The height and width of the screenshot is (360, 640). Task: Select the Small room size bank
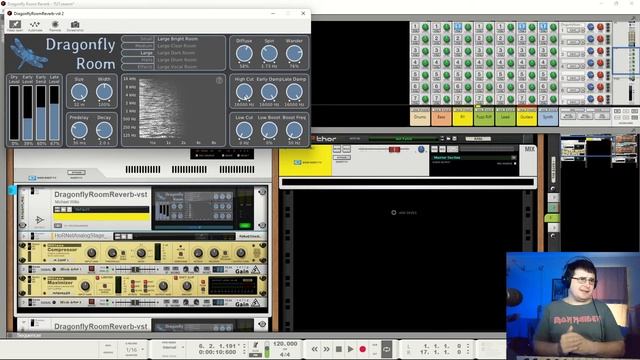[138, 39]
